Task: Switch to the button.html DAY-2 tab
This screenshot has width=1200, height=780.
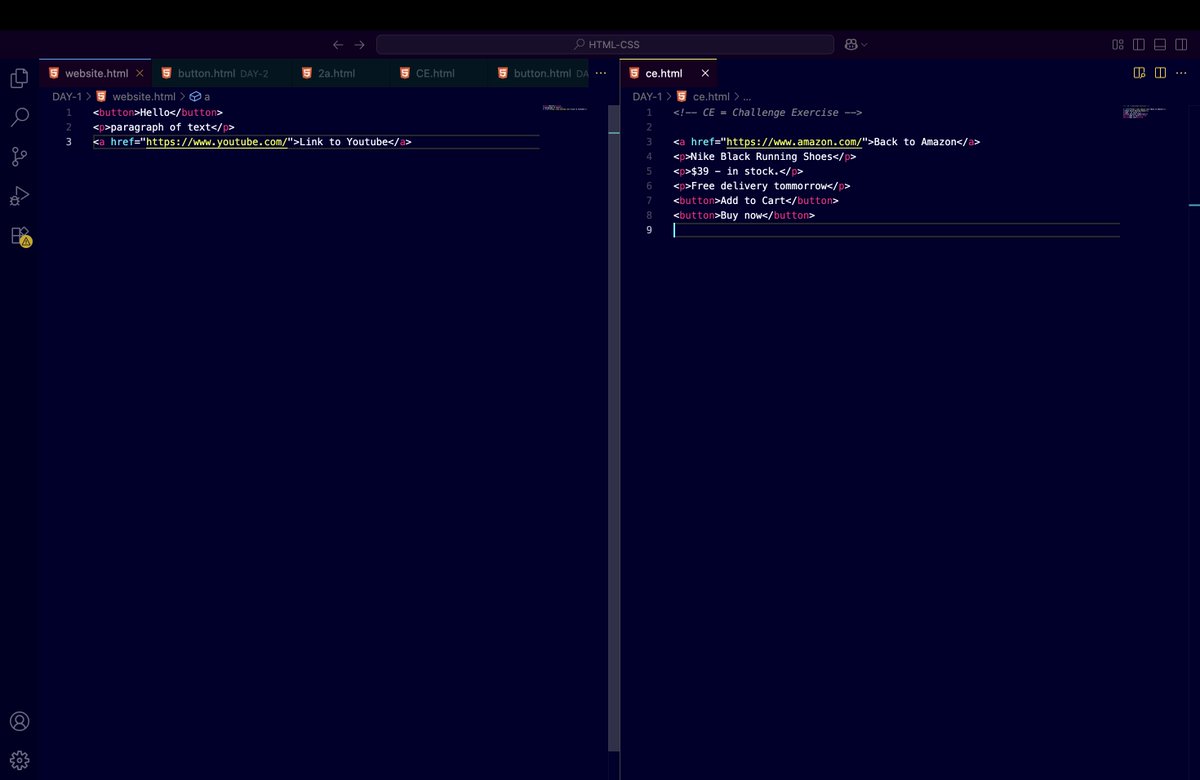Action: click(222, 73)
